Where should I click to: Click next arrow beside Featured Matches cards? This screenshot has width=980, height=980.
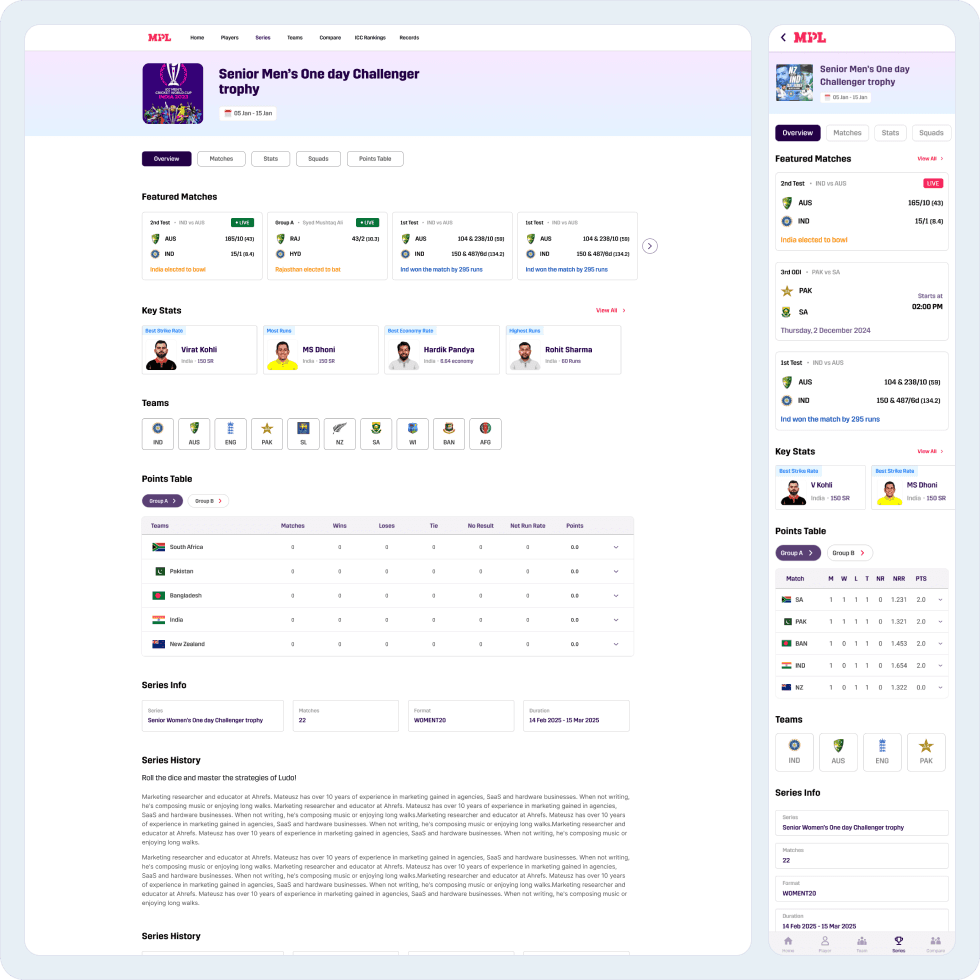pyautogui.click(x=650, y=246)
